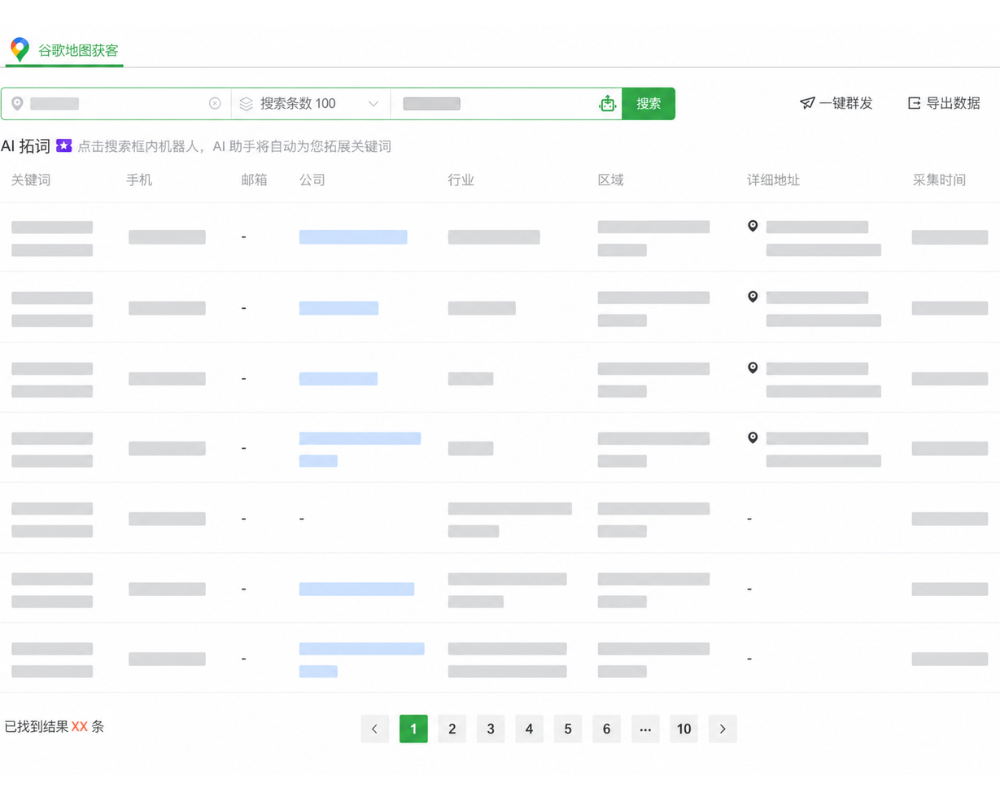This screenshot has height=800, width=1000.
Task: Click the 手机 column header
Action: pos(139,180)
